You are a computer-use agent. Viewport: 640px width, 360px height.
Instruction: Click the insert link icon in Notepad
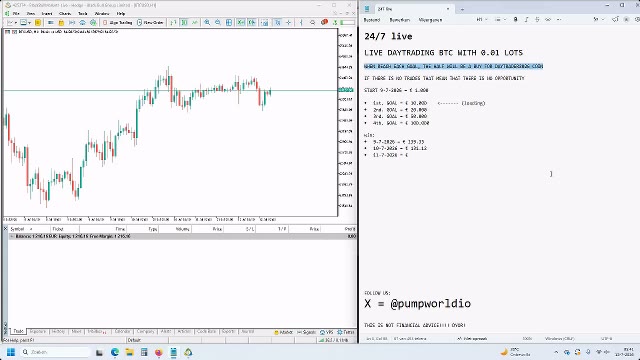548,20
